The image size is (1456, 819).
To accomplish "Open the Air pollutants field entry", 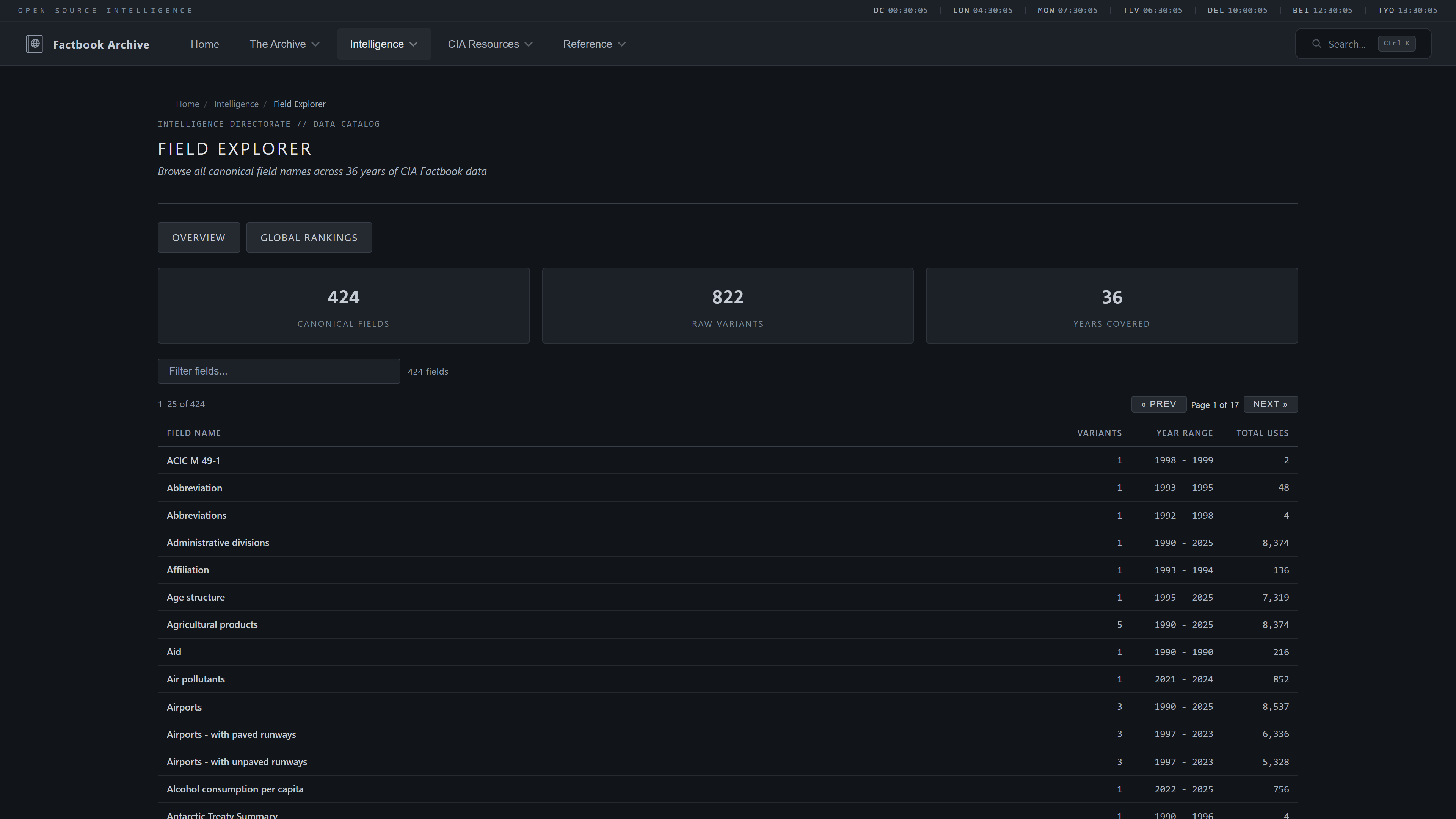I will (196, 679).
